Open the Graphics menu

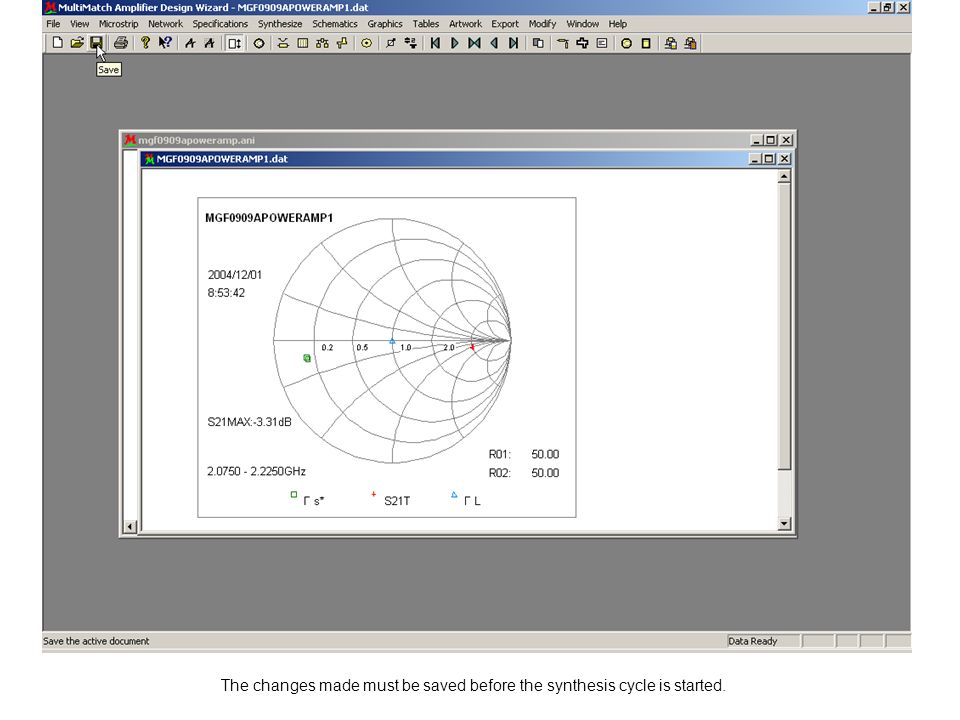tap(385, 24)
